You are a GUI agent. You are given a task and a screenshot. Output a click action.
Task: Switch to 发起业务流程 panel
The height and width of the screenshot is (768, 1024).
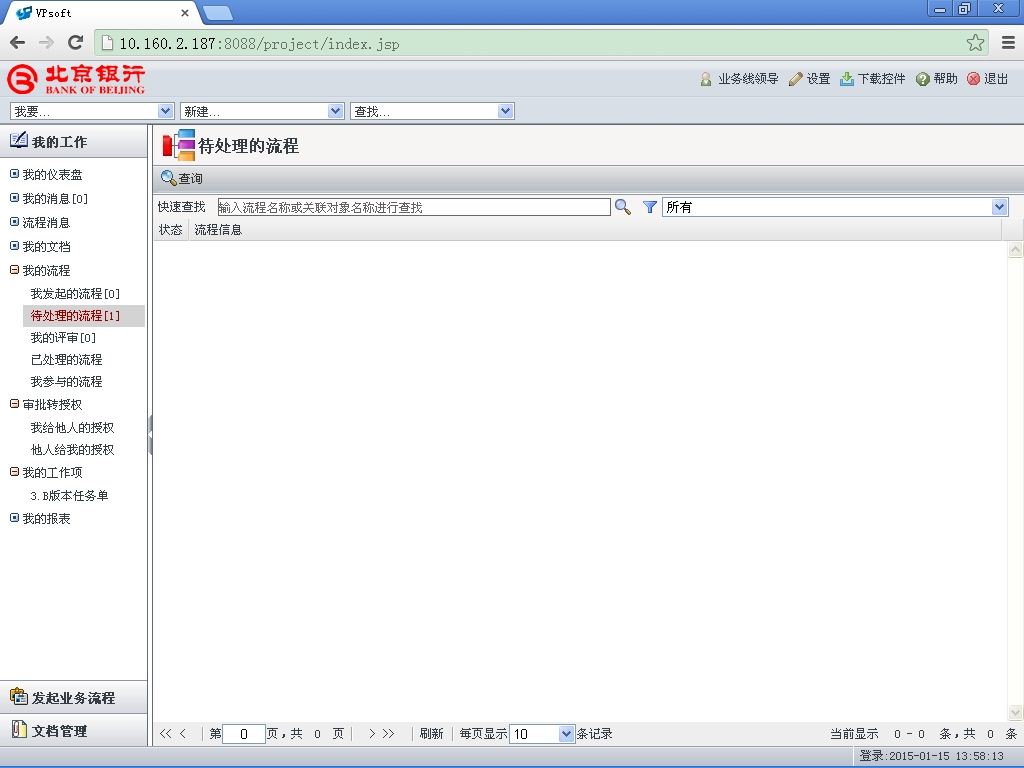click(73, 697)
